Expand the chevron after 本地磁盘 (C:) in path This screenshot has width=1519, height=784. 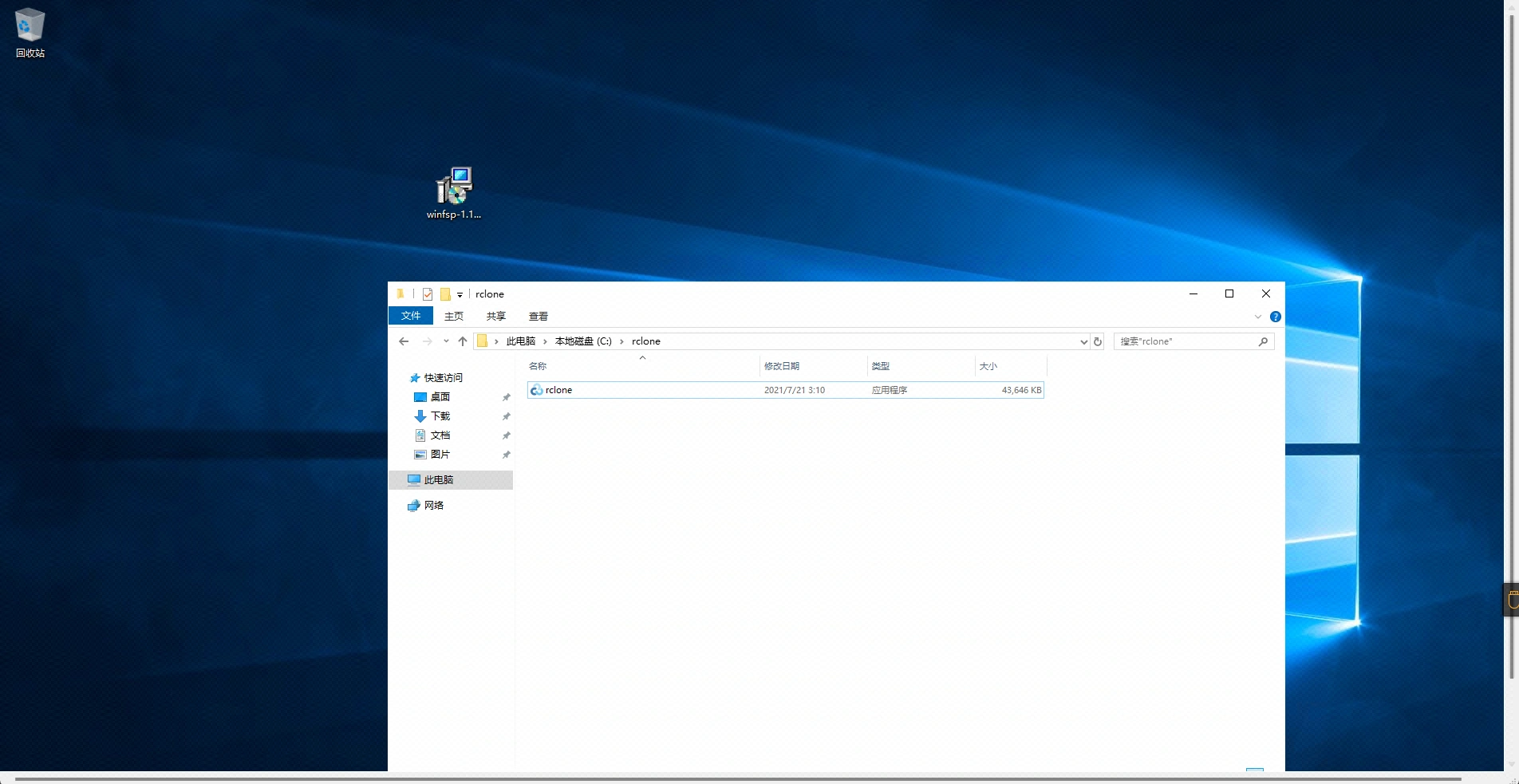622,341
